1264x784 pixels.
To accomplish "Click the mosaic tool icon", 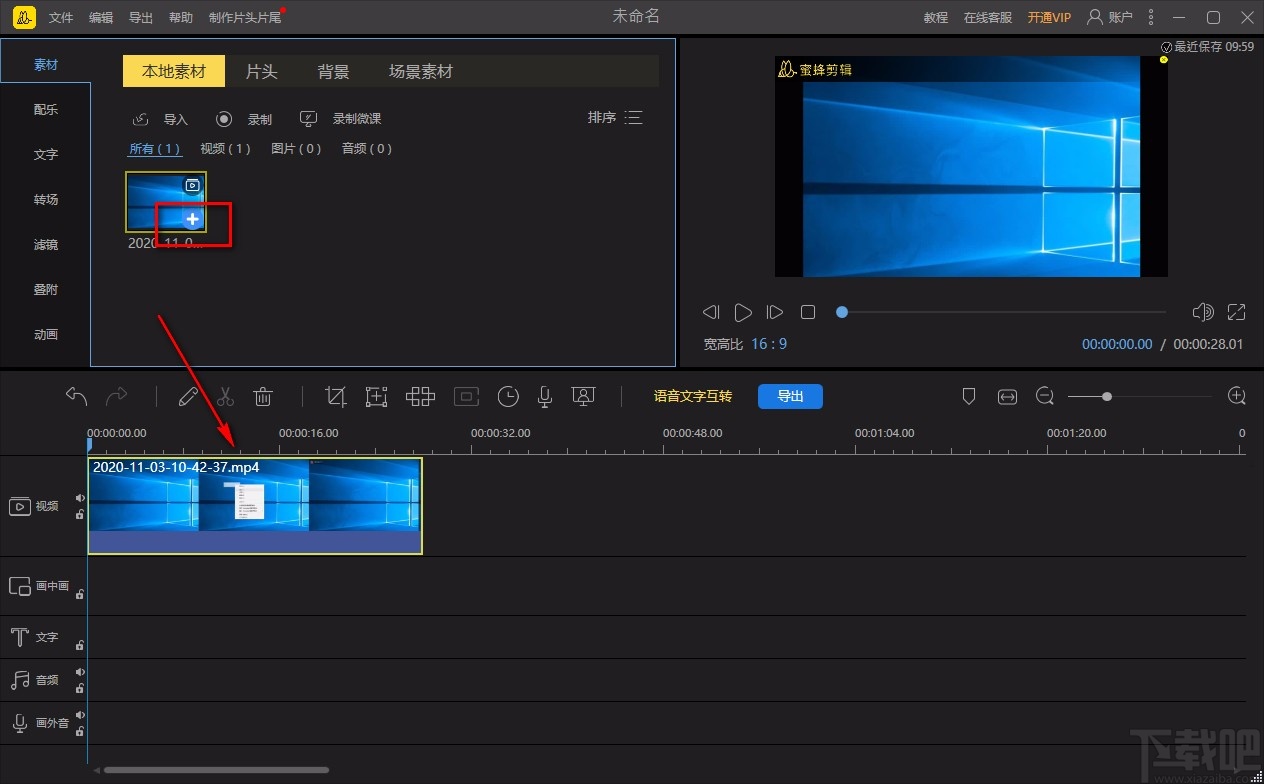I will click(x=420, y=397).
